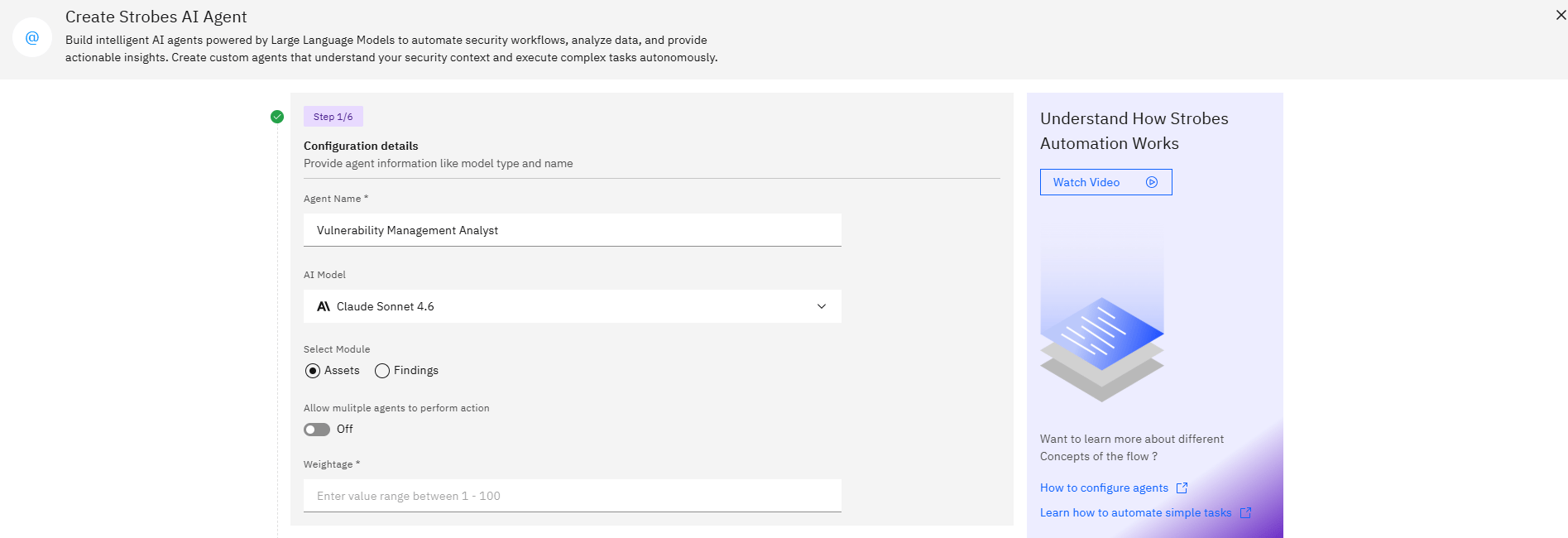This screenshot has width=1568, height=538.
Task: Click the green step completed checkmark icon
Action: click(277, 117)
